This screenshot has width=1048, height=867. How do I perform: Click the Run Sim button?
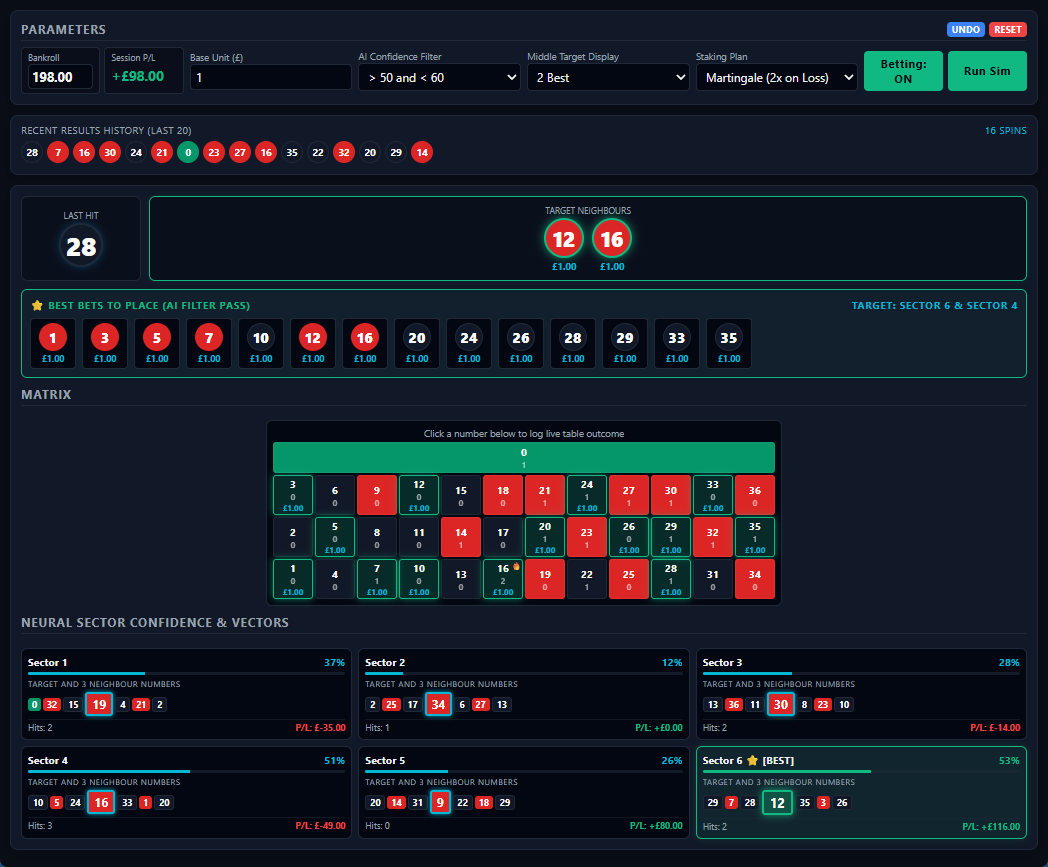click(987, 71)
